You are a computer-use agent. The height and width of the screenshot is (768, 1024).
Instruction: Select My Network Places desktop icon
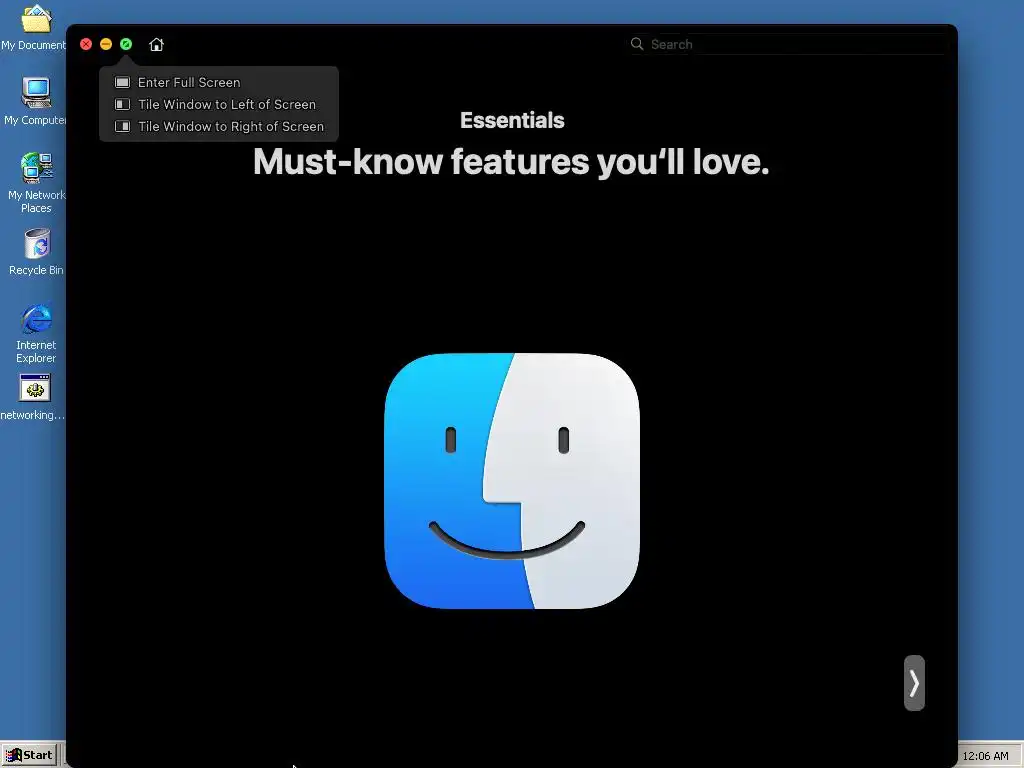pos(36,183)
